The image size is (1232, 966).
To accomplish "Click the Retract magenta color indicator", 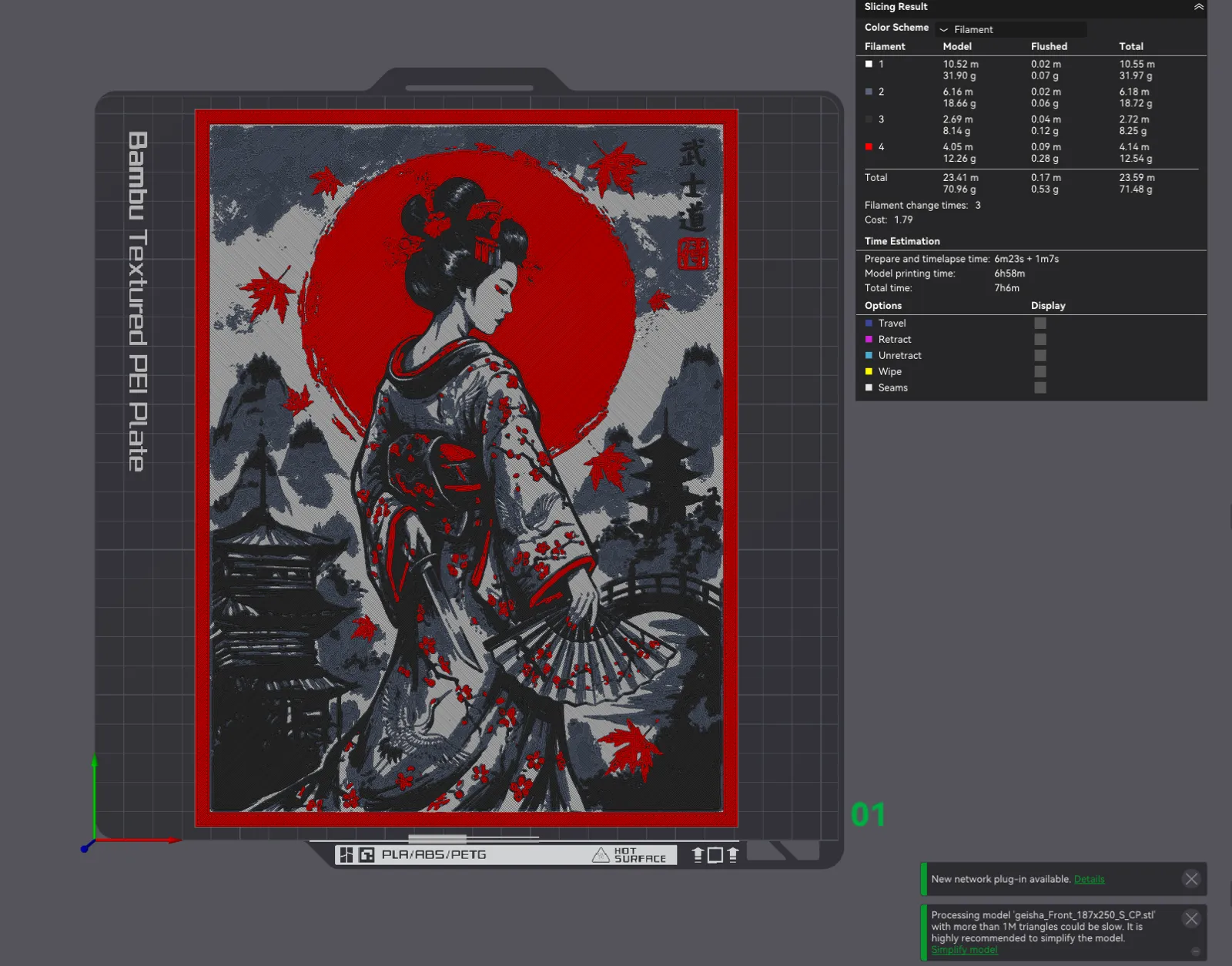I will click(x=869, y=340).
